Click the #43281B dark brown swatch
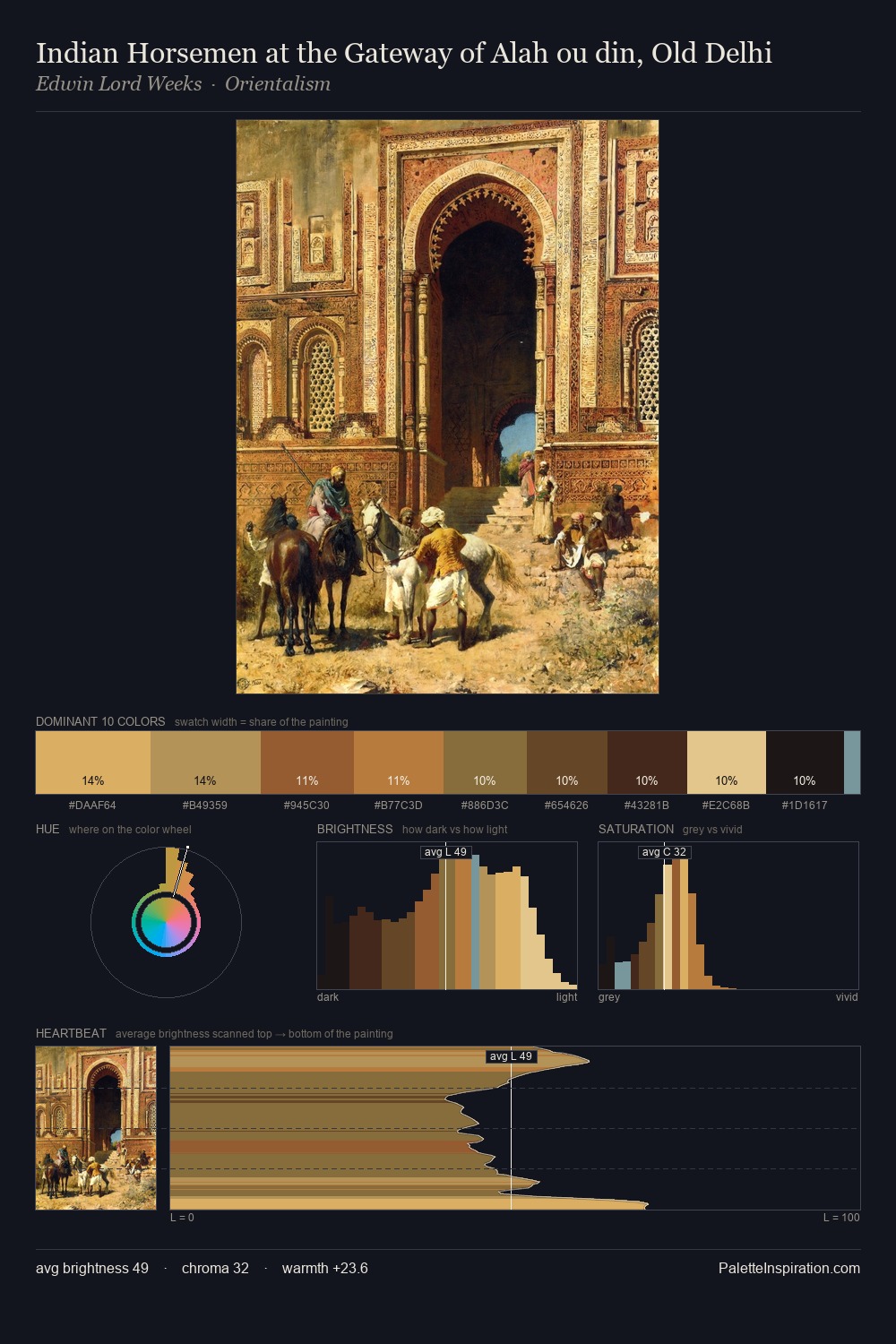The width and height of the screenshot is (896, 1344). pos(647,762)
